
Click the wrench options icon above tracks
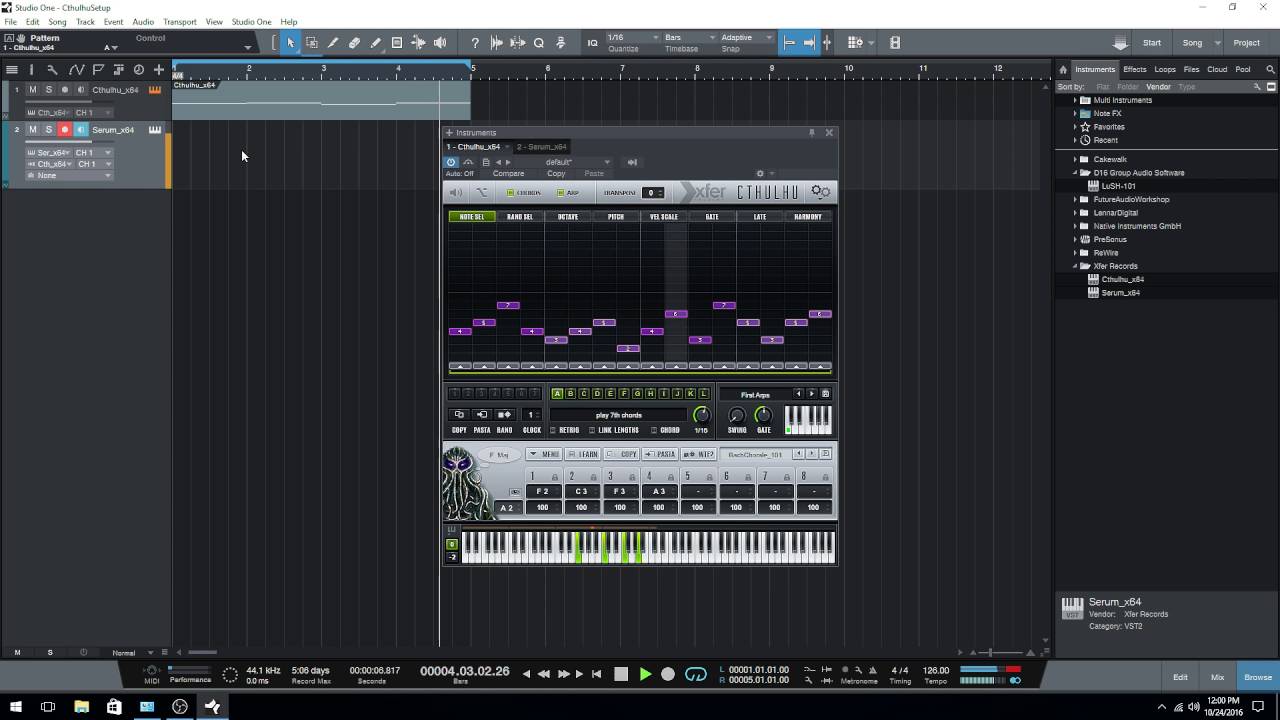(52, 69)
